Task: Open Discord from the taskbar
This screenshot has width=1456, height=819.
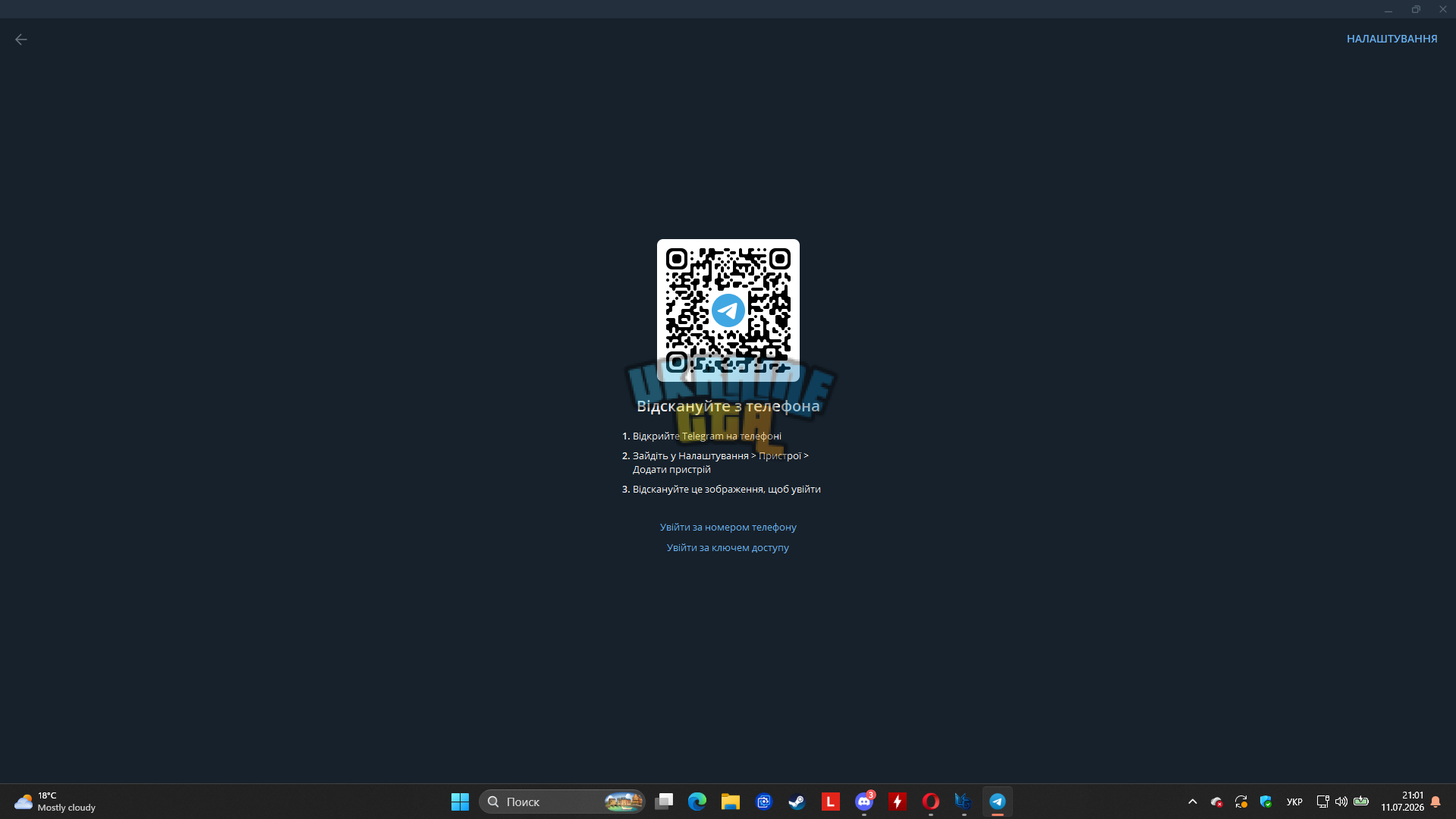Action: pos(864,802)
